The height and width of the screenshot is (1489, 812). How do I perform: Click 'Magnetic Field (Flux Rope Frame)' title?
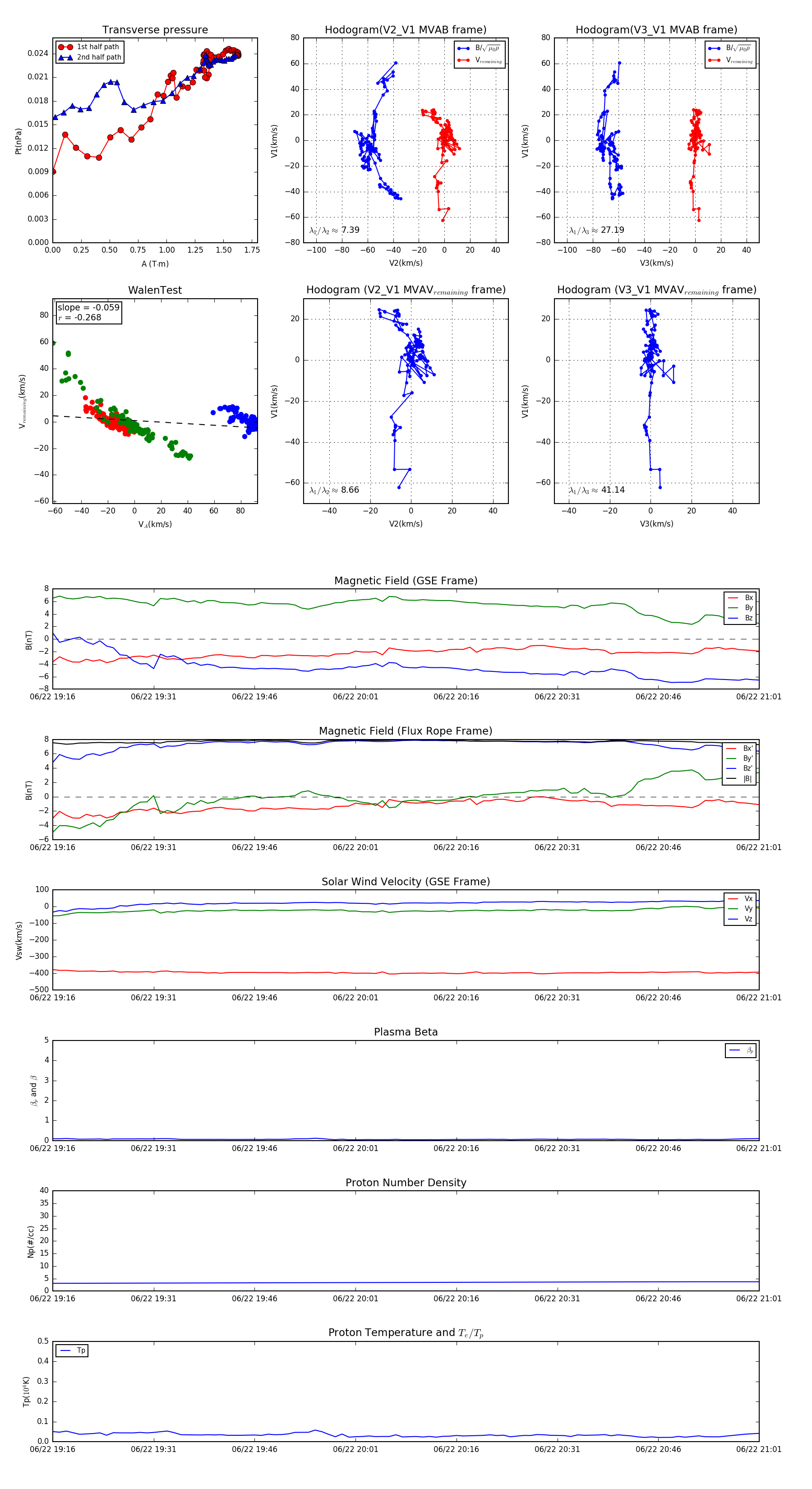[x=406, y=731]
